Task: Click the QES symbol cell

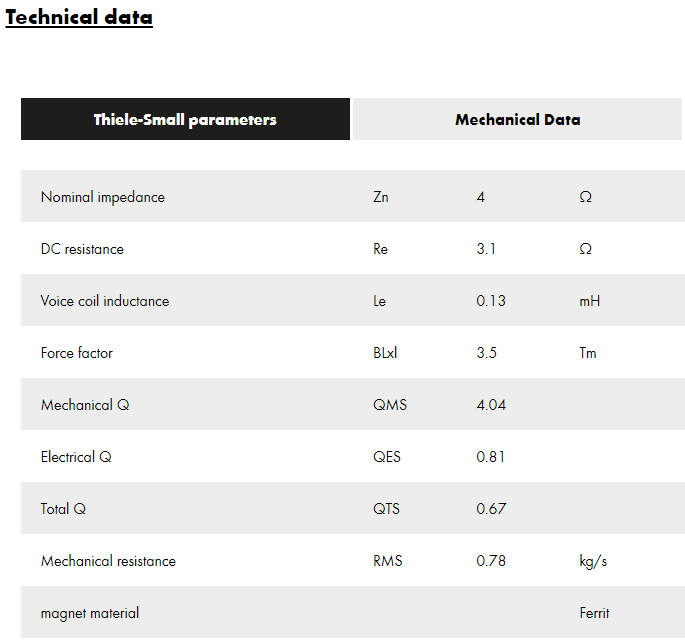Action: tap(387, 457)
